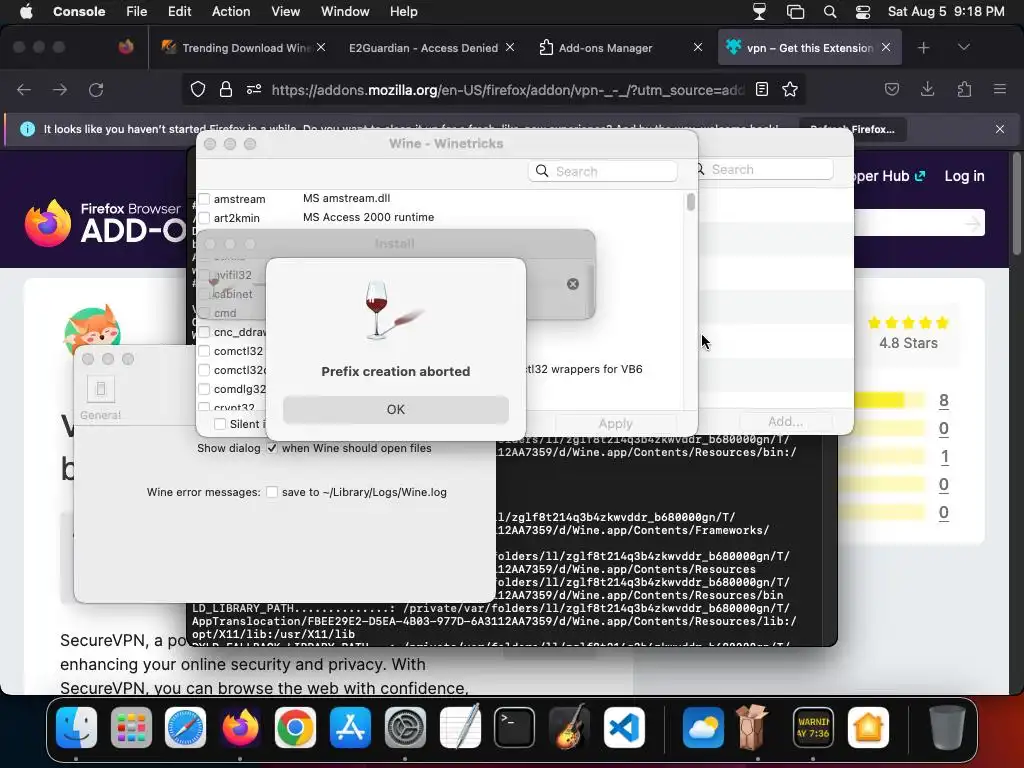
Task: Open GarageBand from the dock
Action: (569, 728)
